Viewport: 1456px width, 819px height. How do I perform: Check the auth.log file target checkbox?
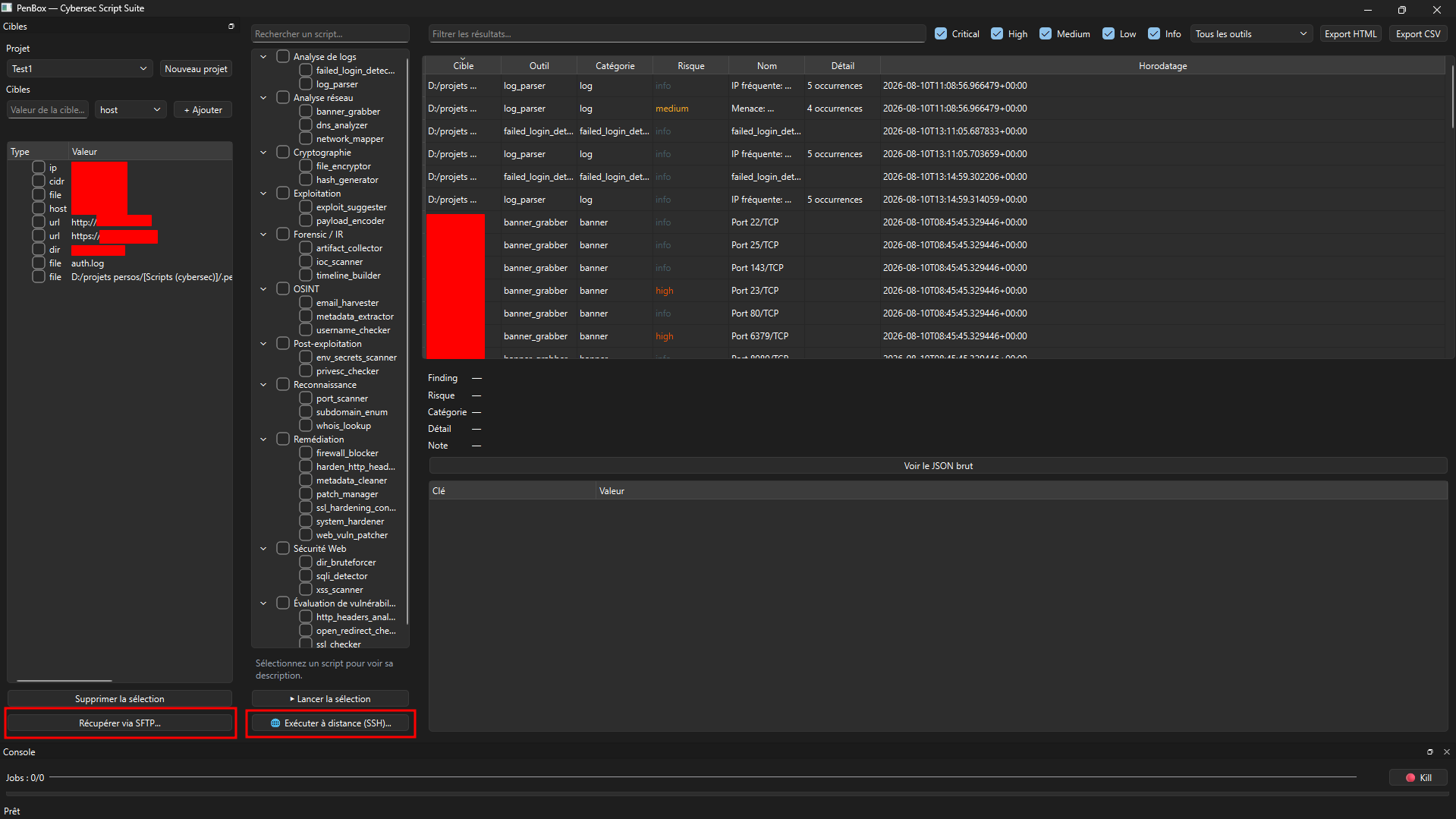(39, 263)
